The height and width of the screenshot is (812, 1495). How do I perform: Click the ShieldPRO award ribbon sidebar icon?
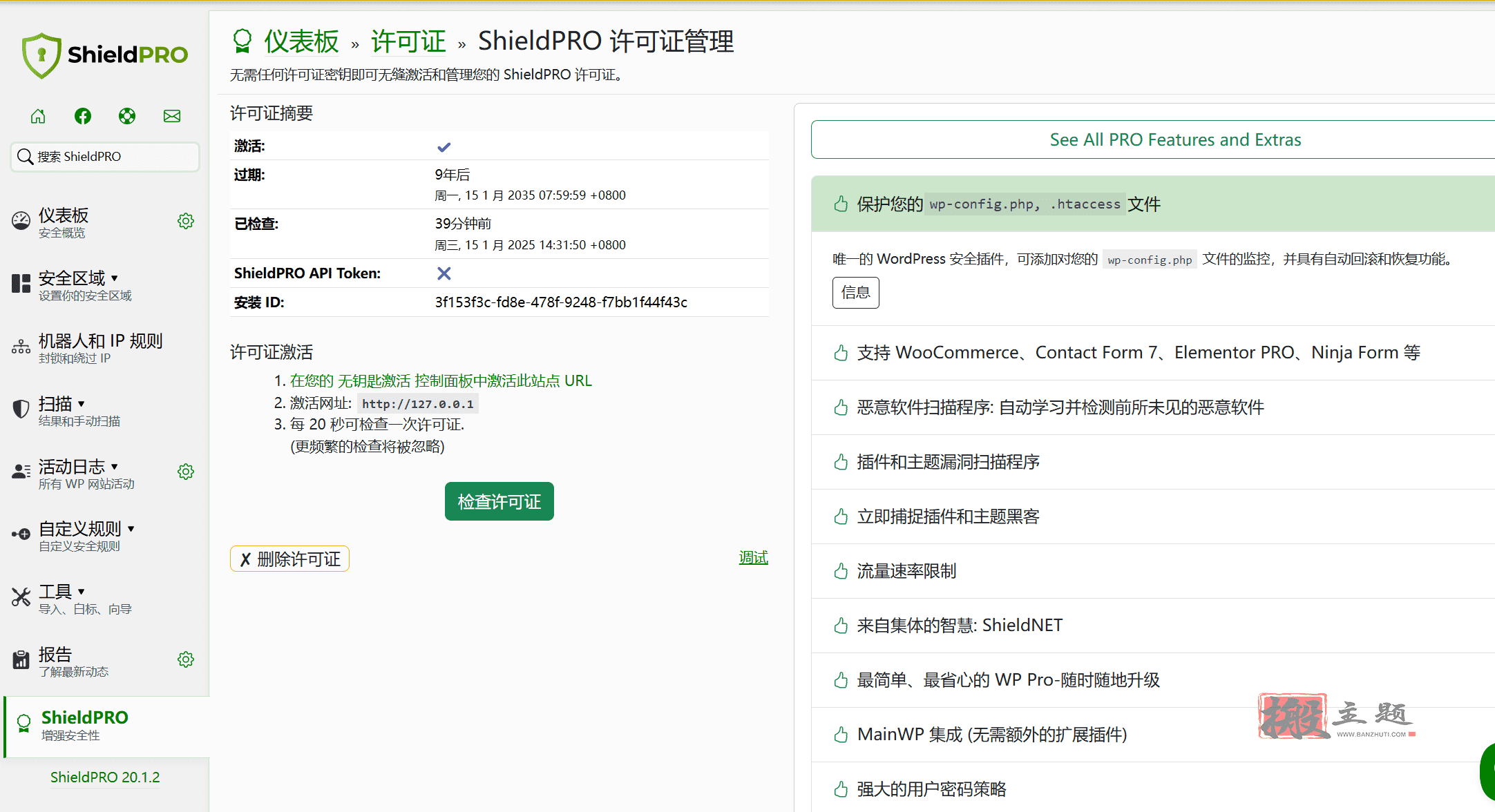tap(23, 724)
